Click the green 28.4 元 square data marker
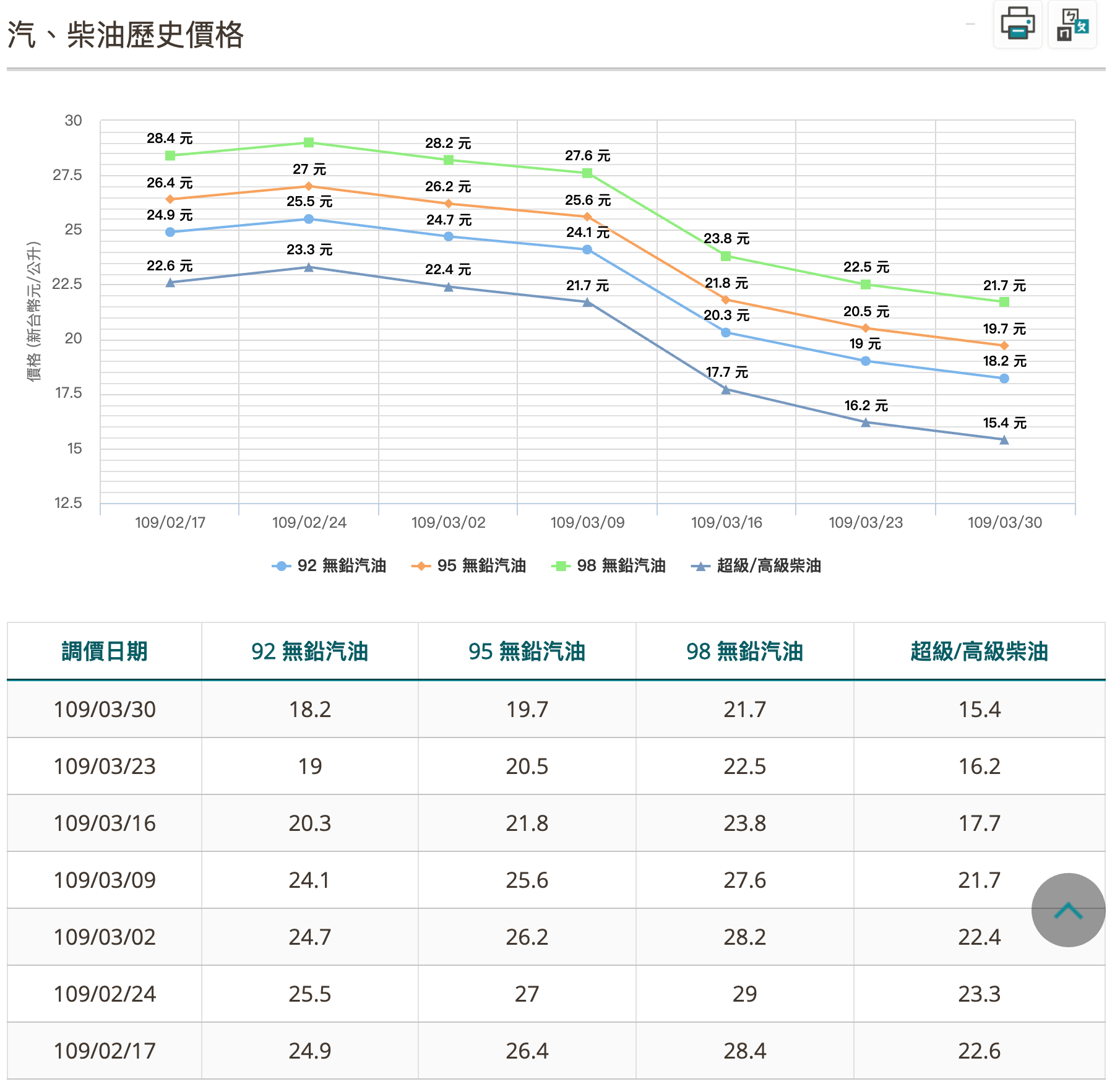 170,155
